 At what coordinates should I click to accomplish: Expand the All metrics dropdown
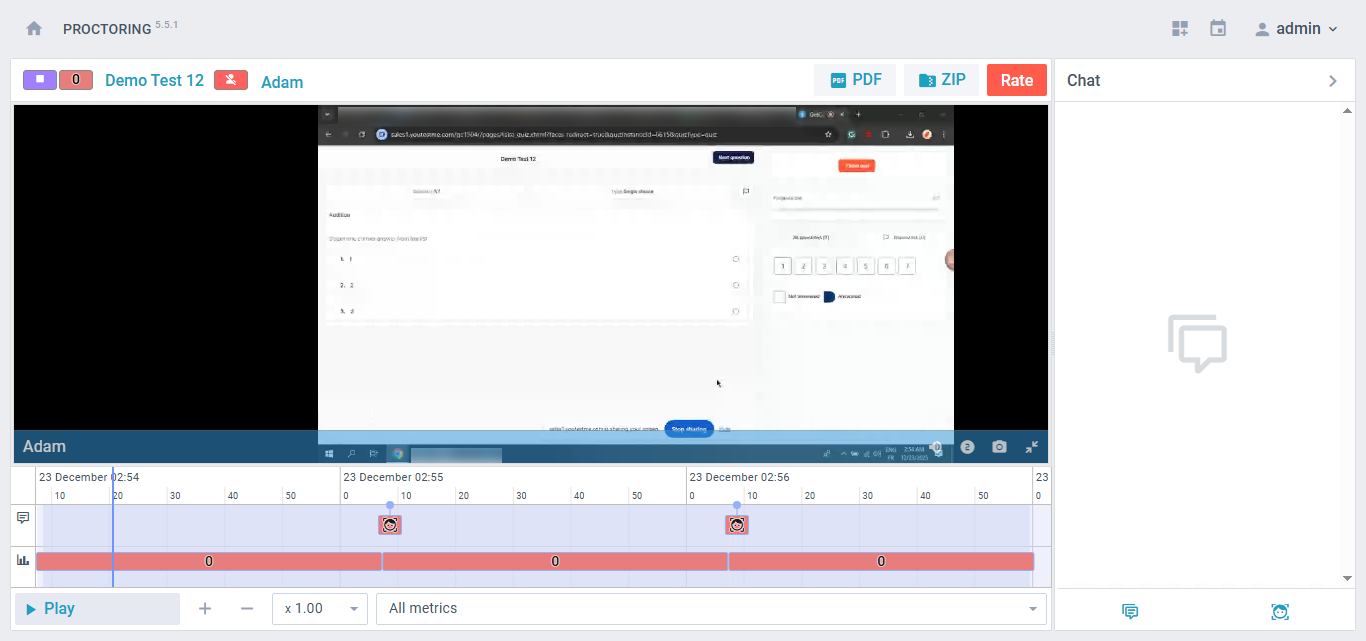(711, 609)
